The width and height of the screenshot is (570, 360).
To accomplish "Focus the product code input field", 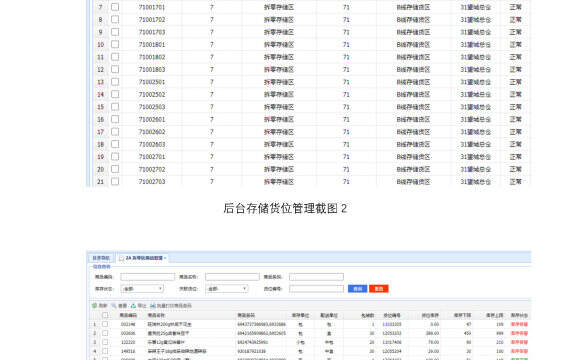I will click(148, 277).
